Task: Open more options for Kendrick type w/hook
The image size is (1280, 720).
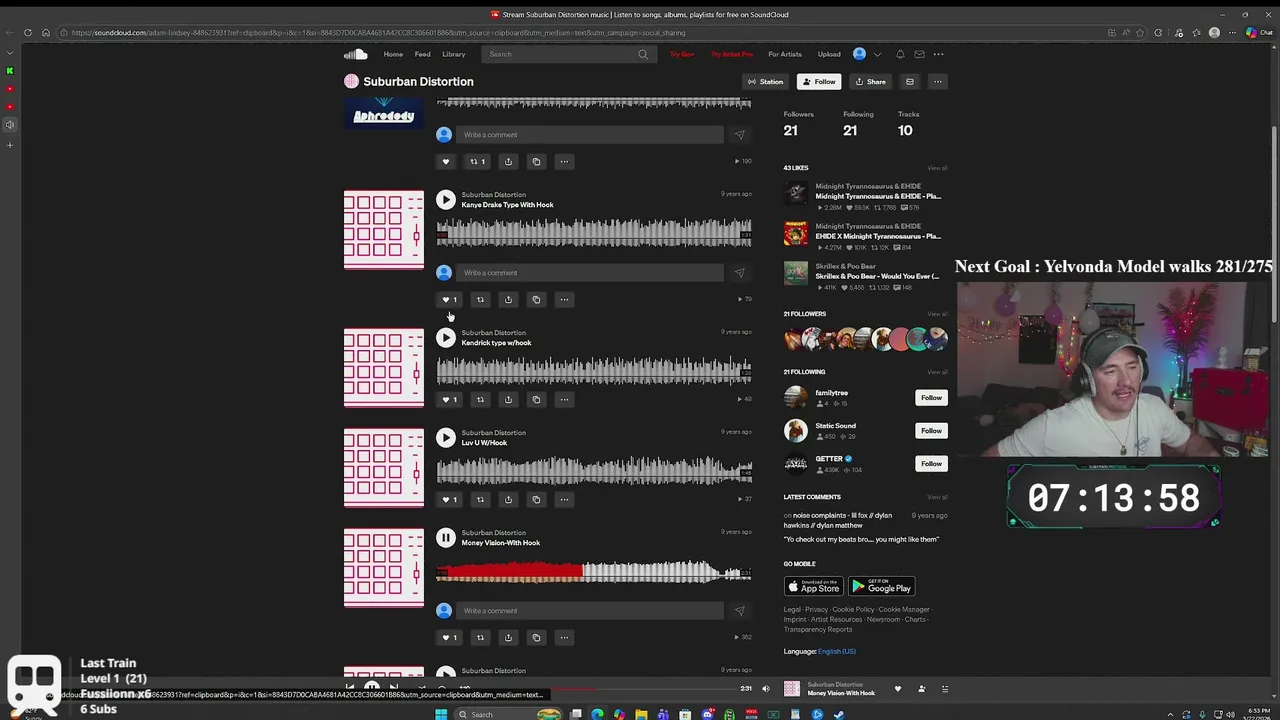Action: [x=564, y=399]
